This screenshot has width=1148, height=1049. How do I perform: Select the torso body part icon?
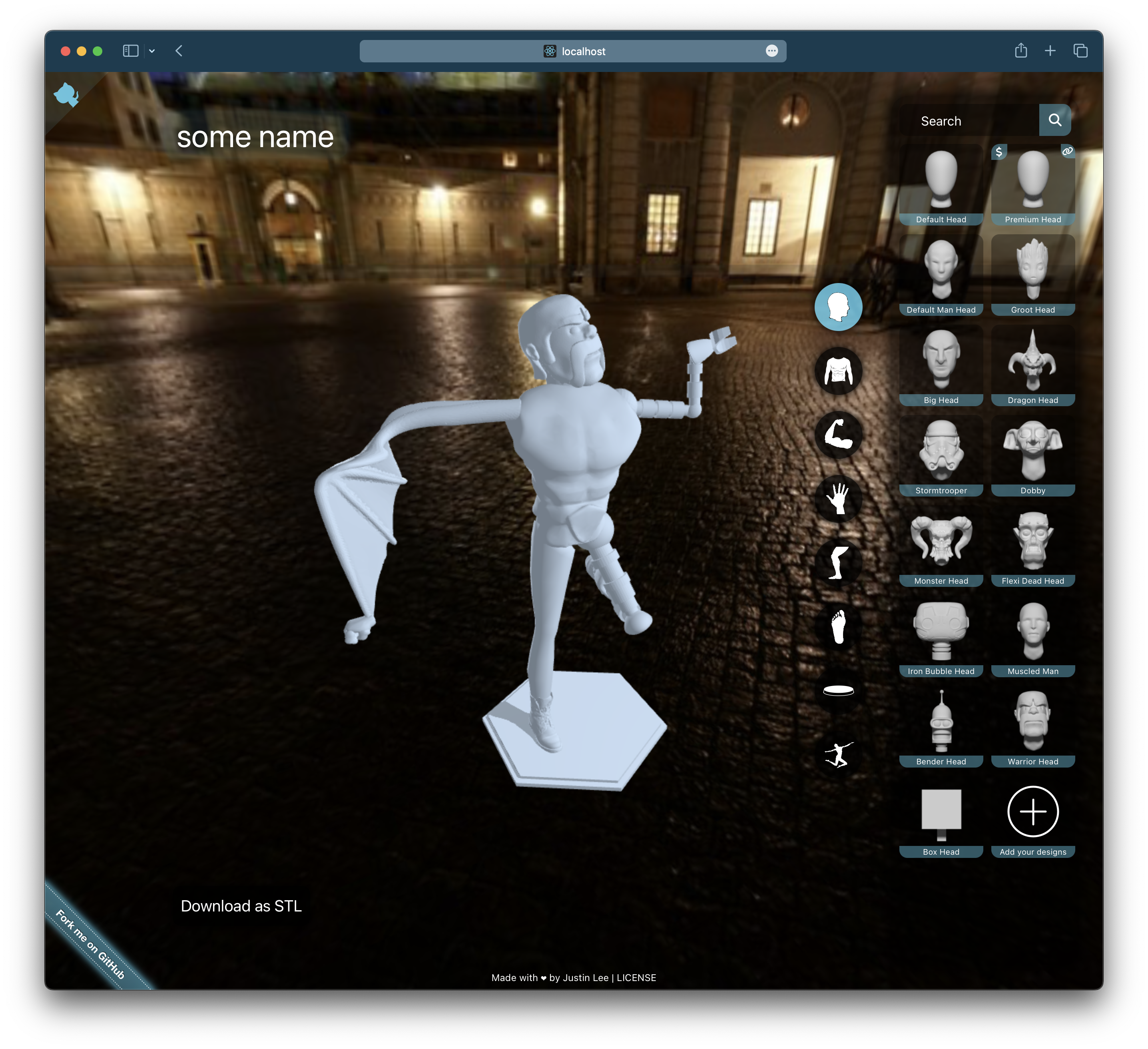[x=838, y=371]
